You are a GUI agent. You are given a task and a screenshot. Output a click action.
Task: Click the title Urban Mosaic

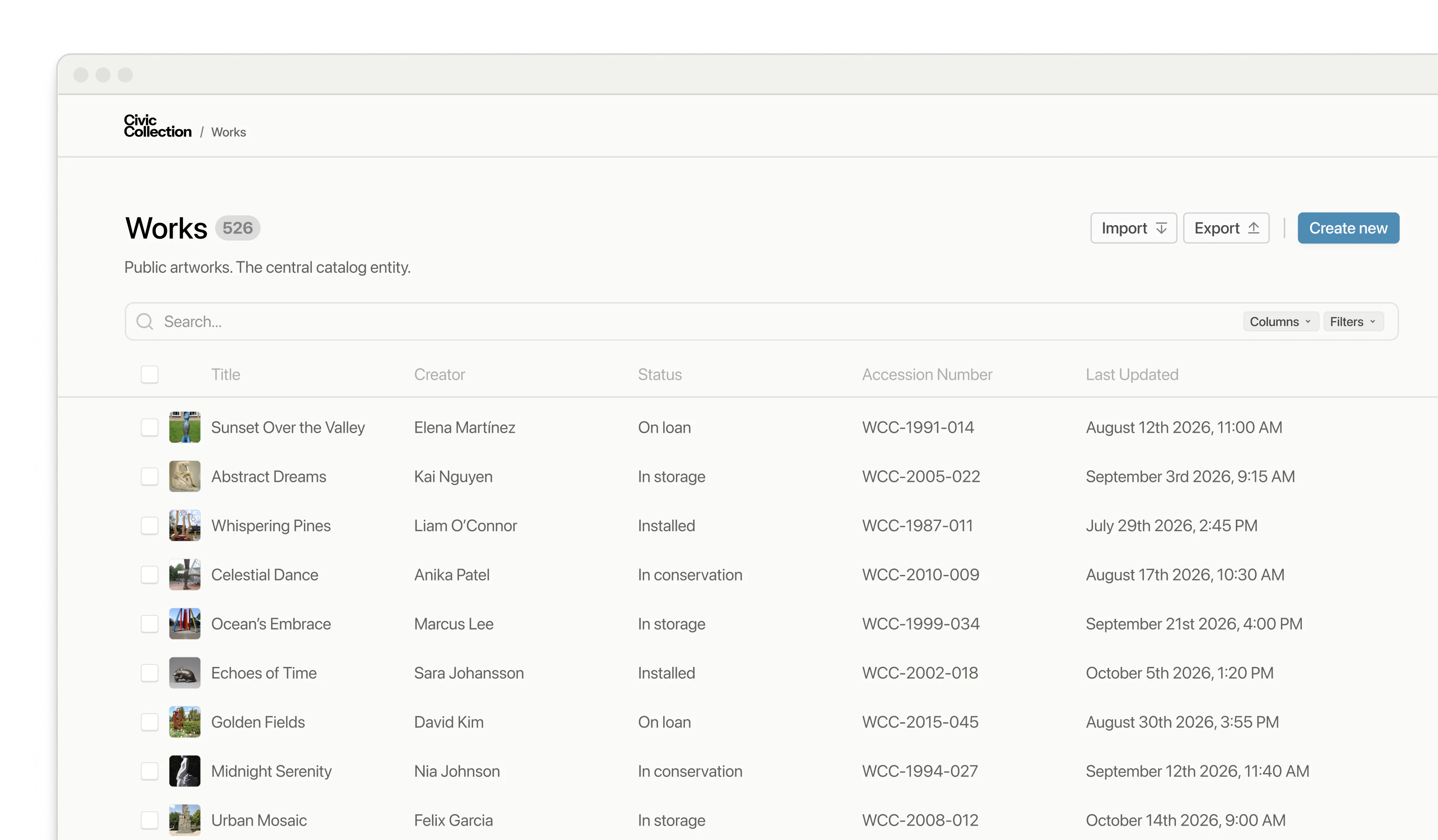(258, 820)
